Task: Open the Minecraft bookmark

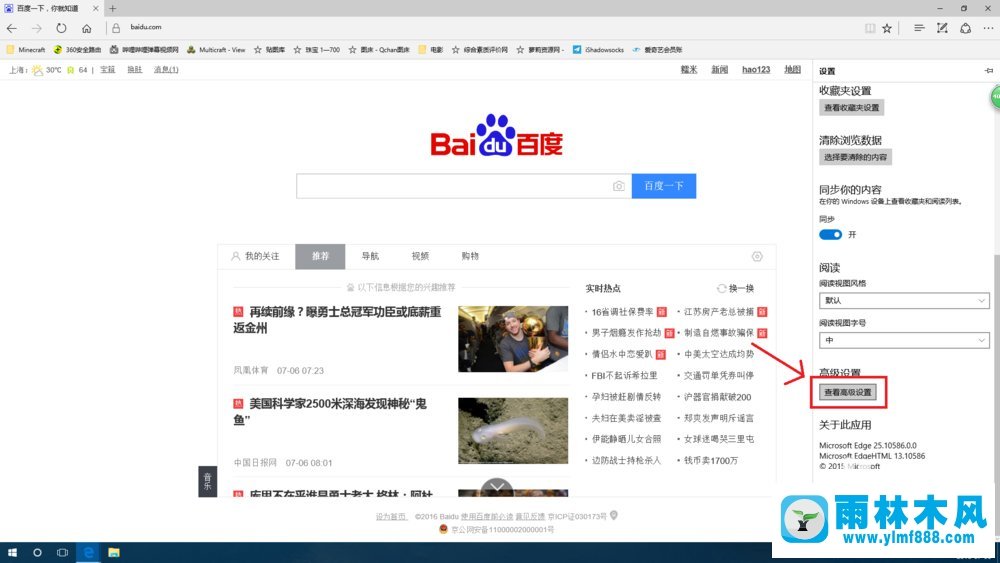Action: [26, 50]
